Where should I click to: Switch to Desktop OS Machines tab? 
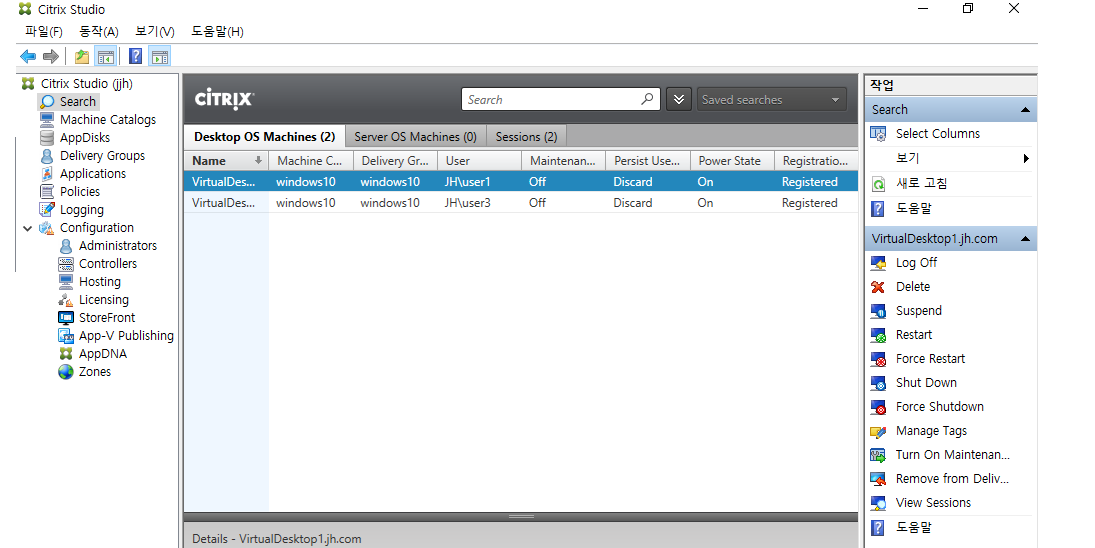[x=265, y=137]
